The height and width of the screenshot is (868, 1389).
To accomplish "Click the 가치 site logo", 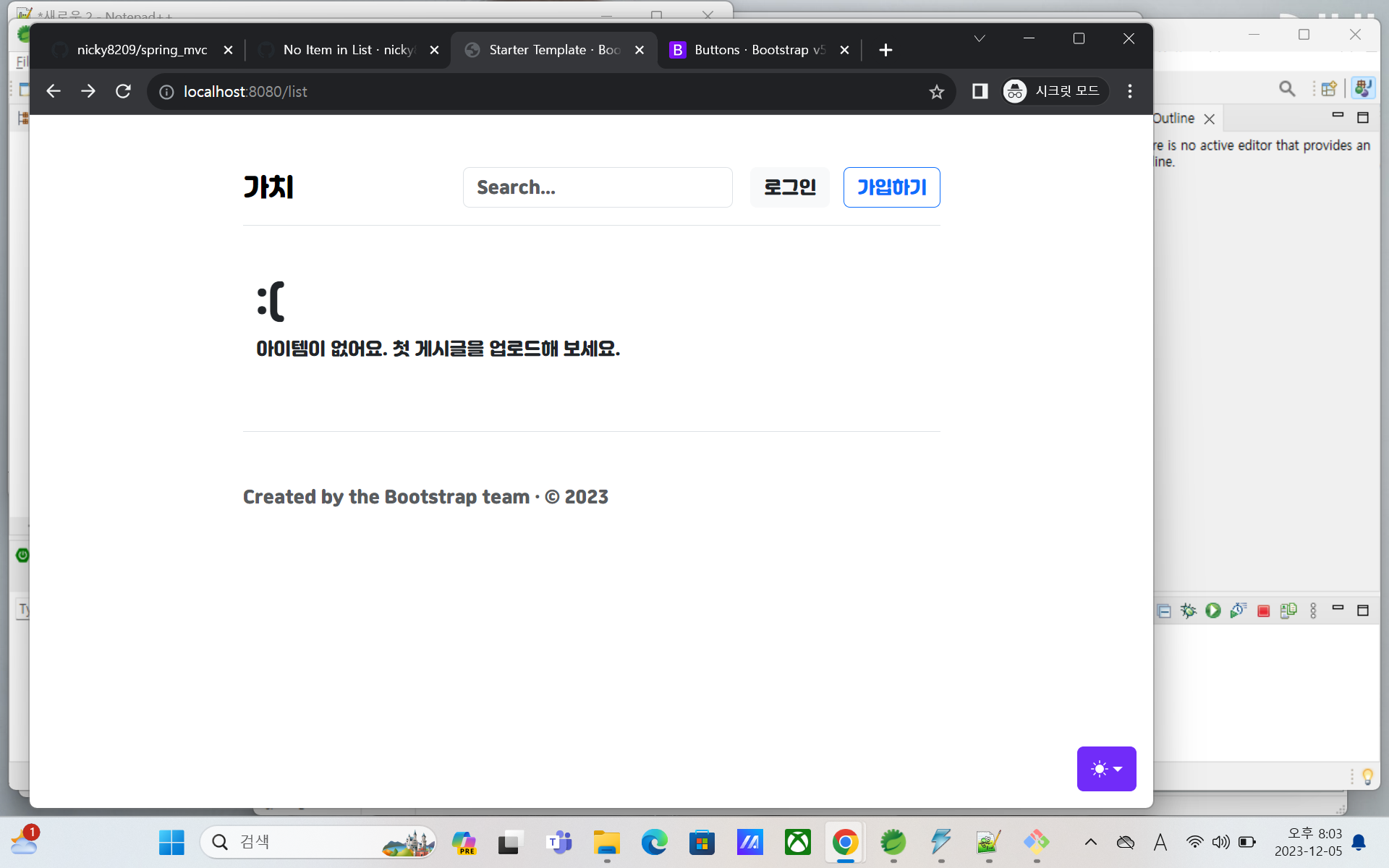I will 268,187.
